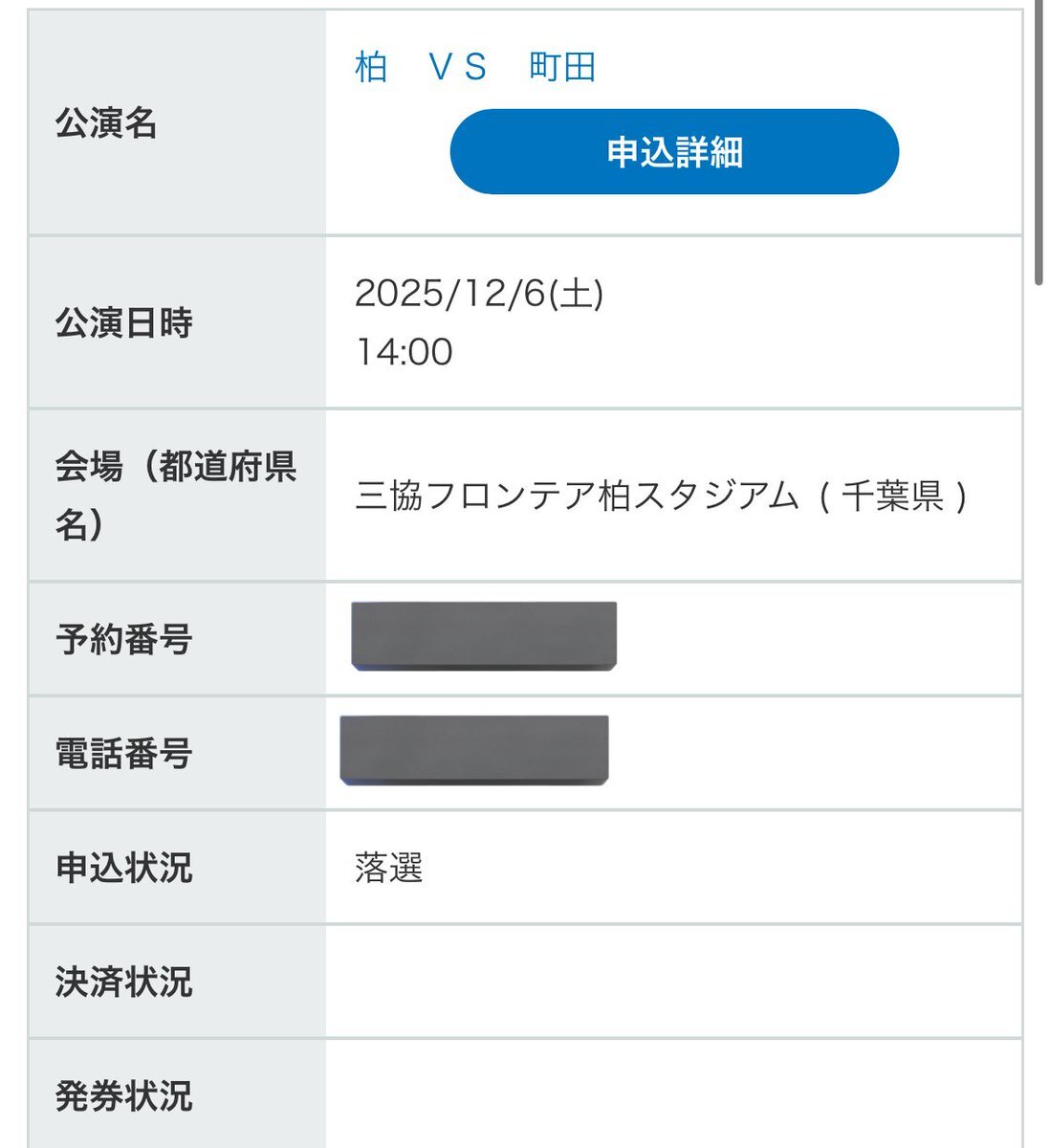The image size is (1050, 1148).
Task: Click the 三協フロンテア柏スタジアム venue name
Action: tap(576, 496)
